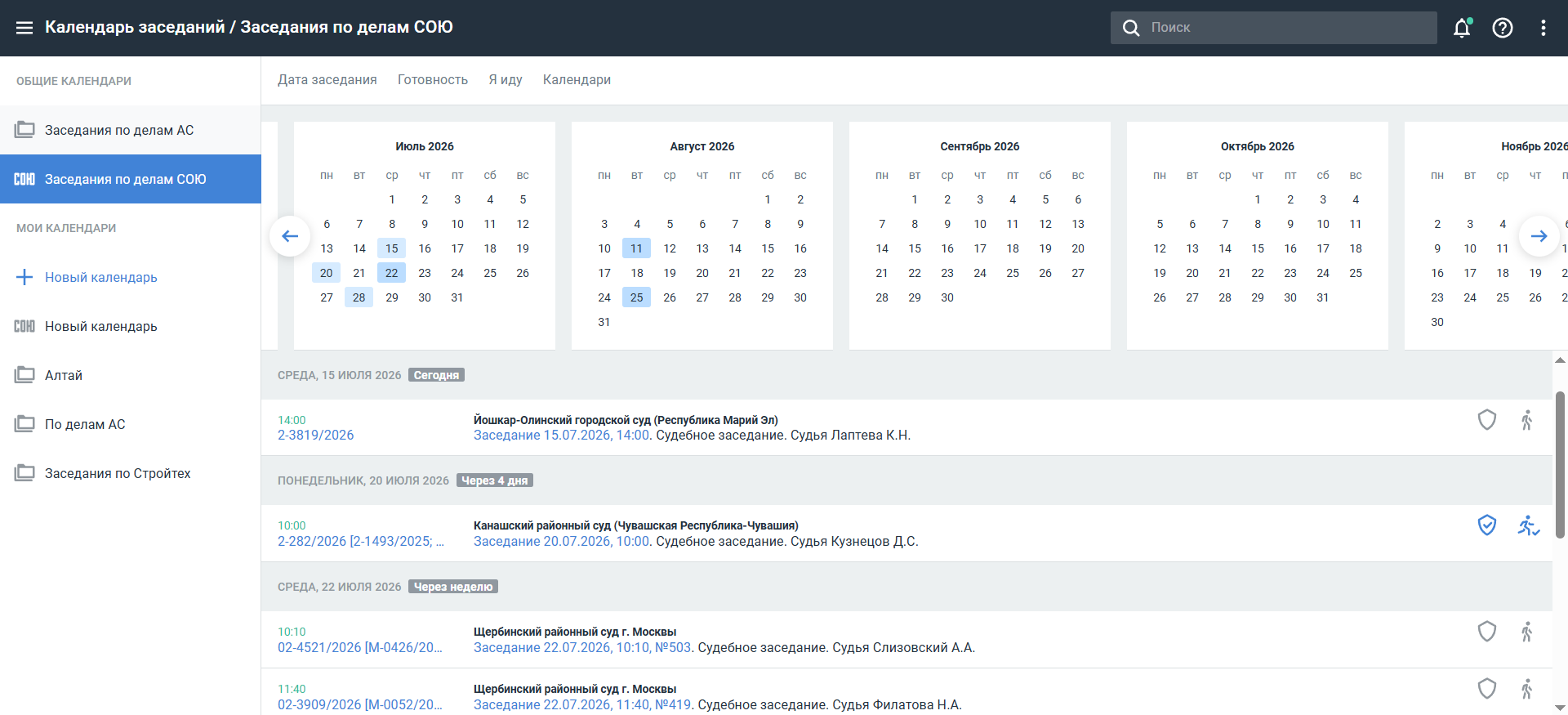Open Заседания по Стройтех calendar
Image resolution: width=1568 pixels, height=715 pixels.
(131, 473)
